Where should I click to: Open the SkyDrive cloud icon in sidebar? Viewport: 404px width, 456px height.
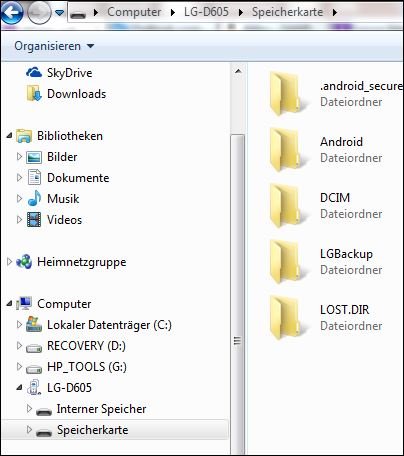click(34, 72)
